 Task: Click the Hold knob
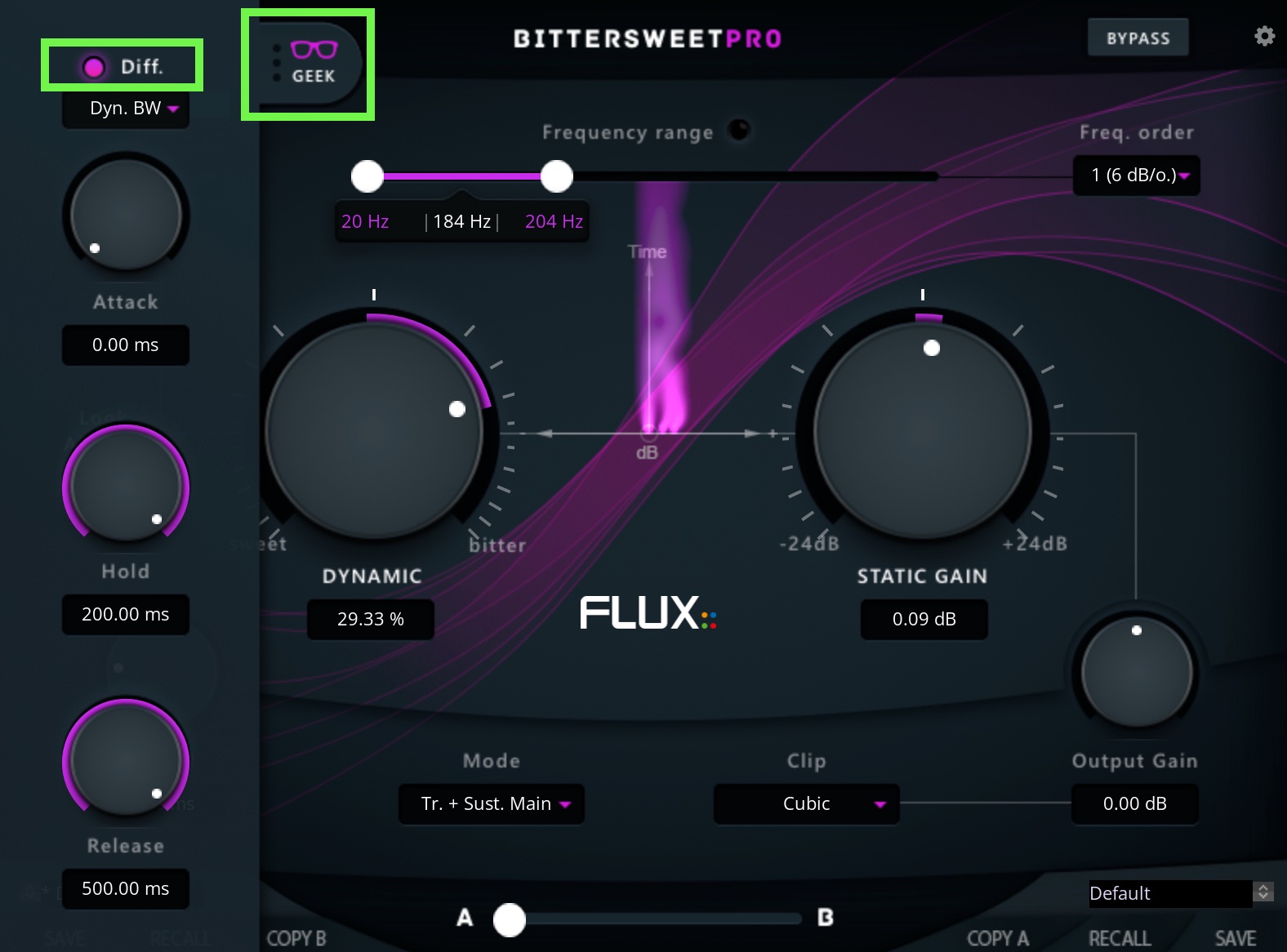coord(126,487)
